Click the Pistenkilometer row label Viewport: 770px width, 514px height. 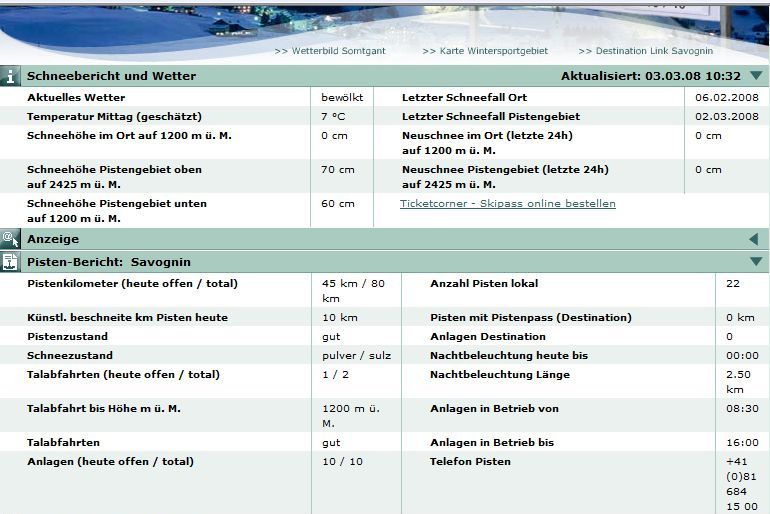pos(132,284)
